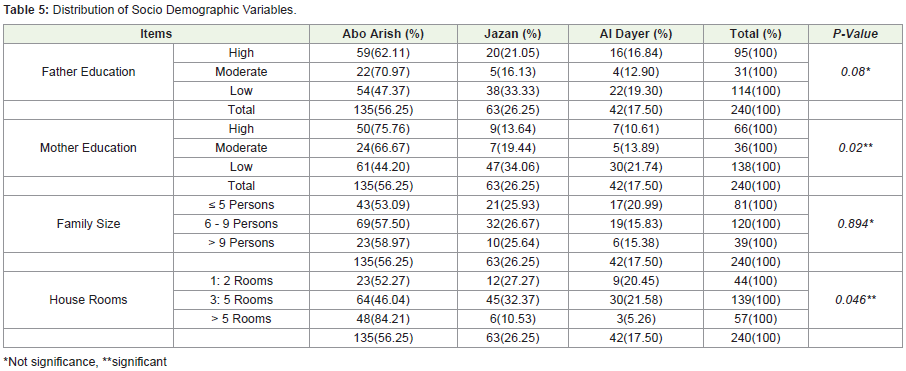Viewport: 906px width, 371px height.
Task: Click the Family Size row label
Action: tap(88, 224)
